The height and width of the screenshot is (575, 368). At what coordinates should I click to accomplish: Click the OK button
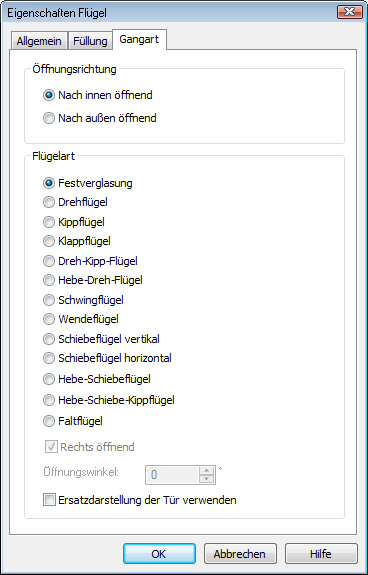159,553
